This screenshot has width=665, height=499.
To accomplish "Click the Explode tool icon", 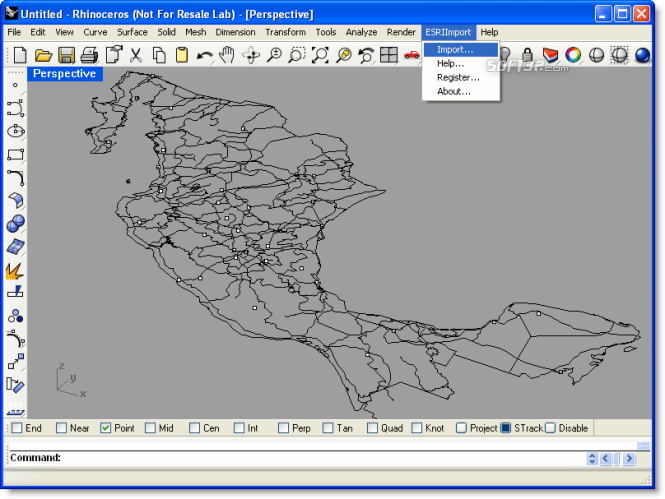I will pos(15,271).
